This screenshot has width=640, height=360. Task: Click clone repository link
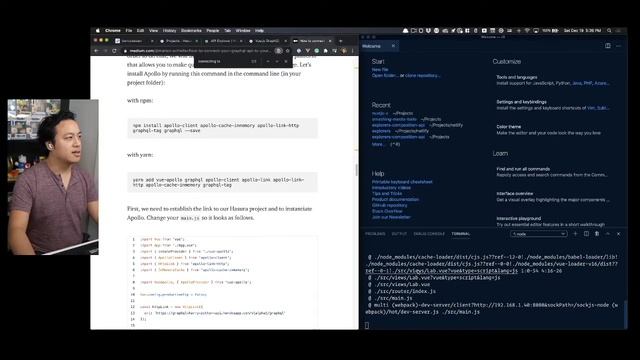[x=422, y=76]
